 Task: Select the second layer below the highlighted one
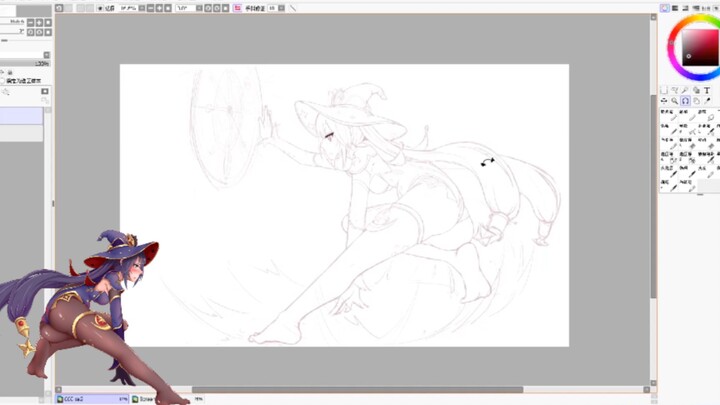(22, 133)
